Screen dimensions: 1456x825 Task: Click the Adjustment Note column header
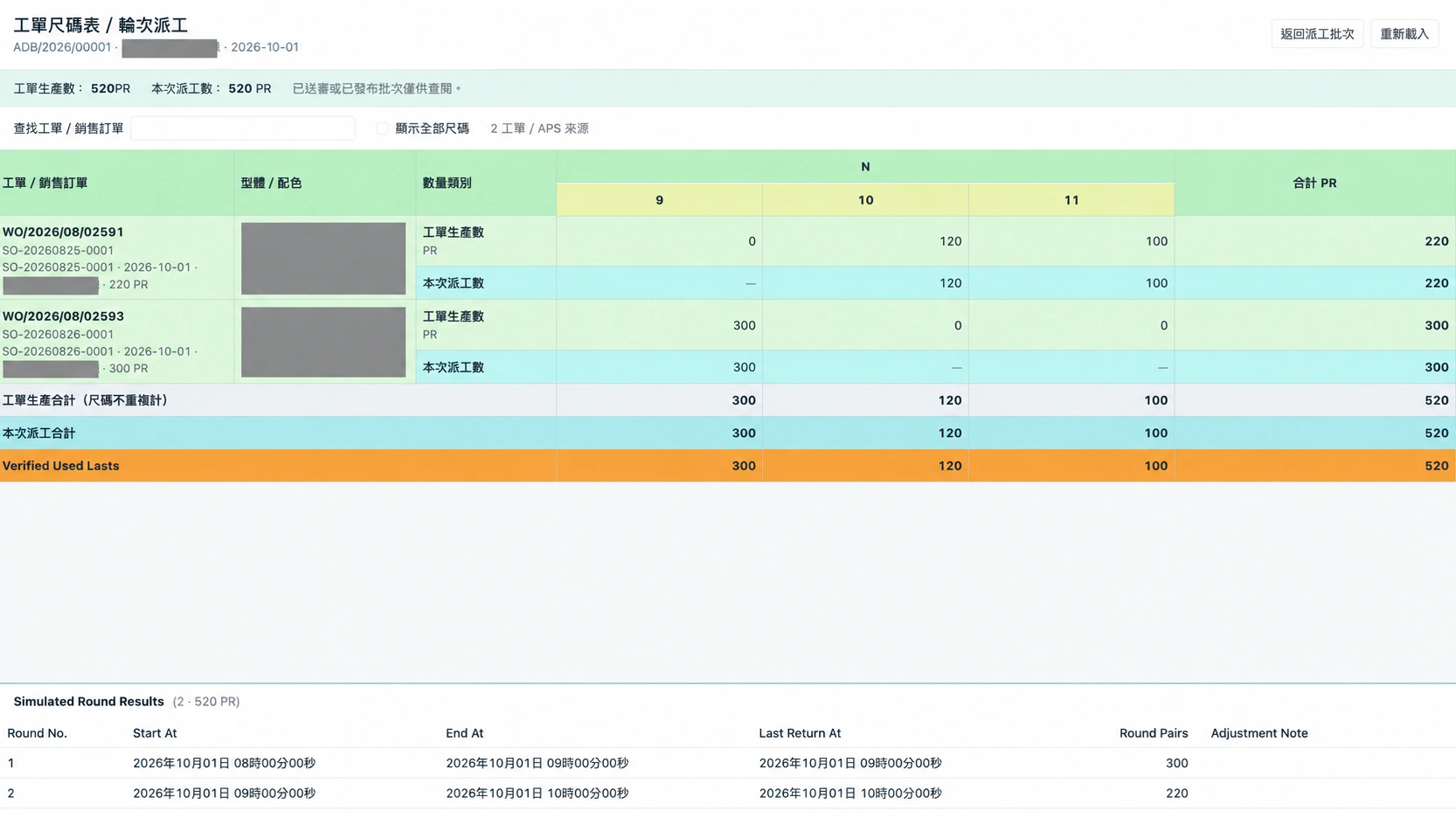tap(1259, 733)
